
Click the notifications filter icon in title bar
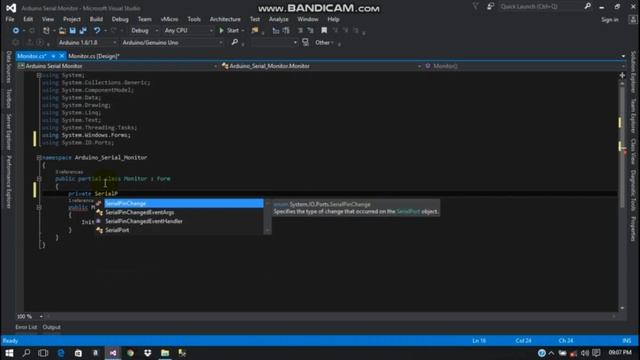coord(476,6)
